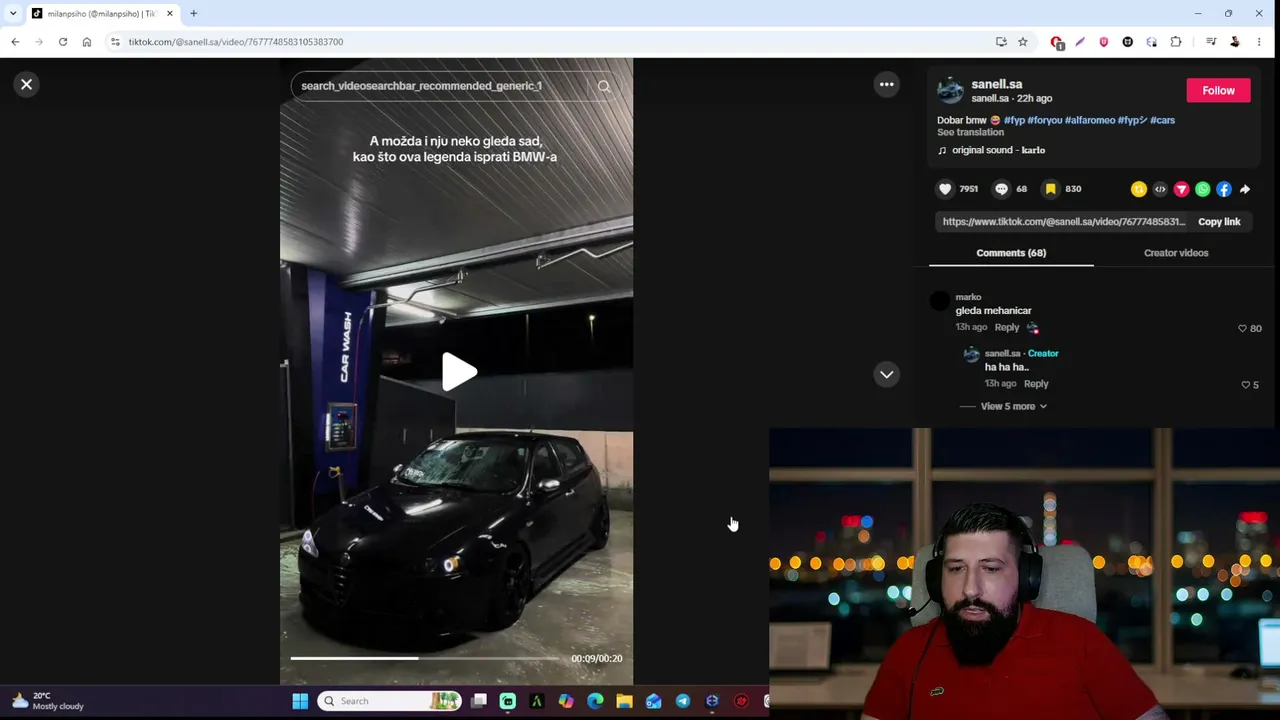Save video with the bookmark icon
Screen dimensions: 1280x720
pyautogui.click(x=1050, y=189)
